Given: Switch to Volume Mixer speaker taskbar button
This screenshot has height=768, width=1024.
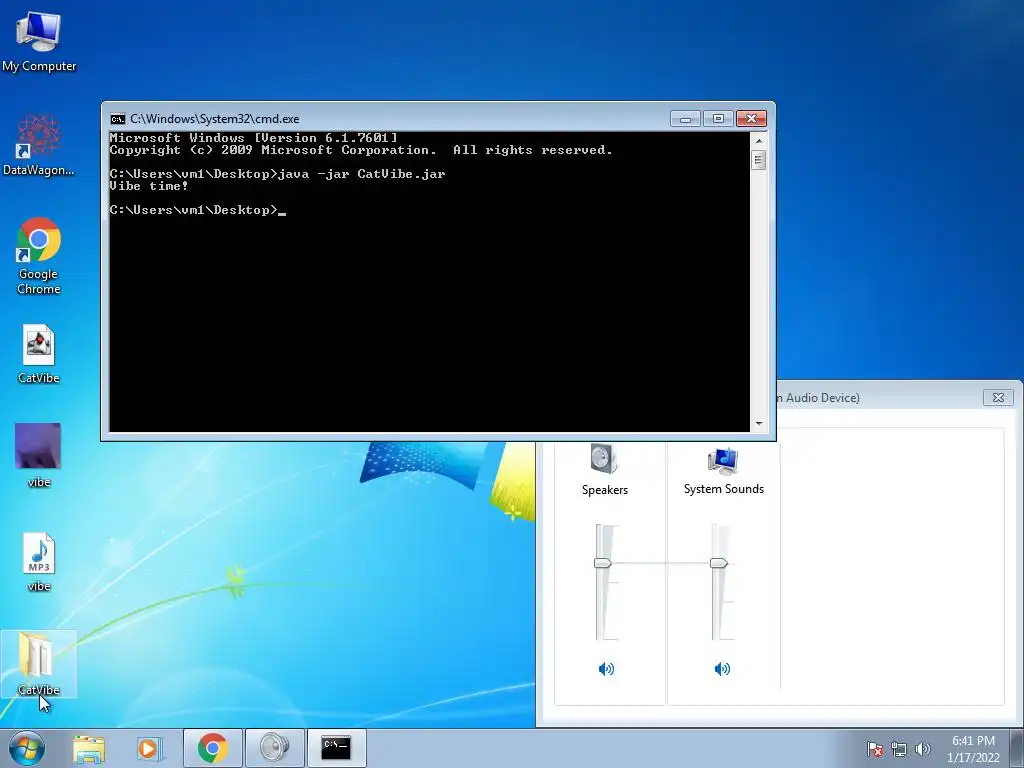Looking at the screenshot, I should click(x=274, y=748).
